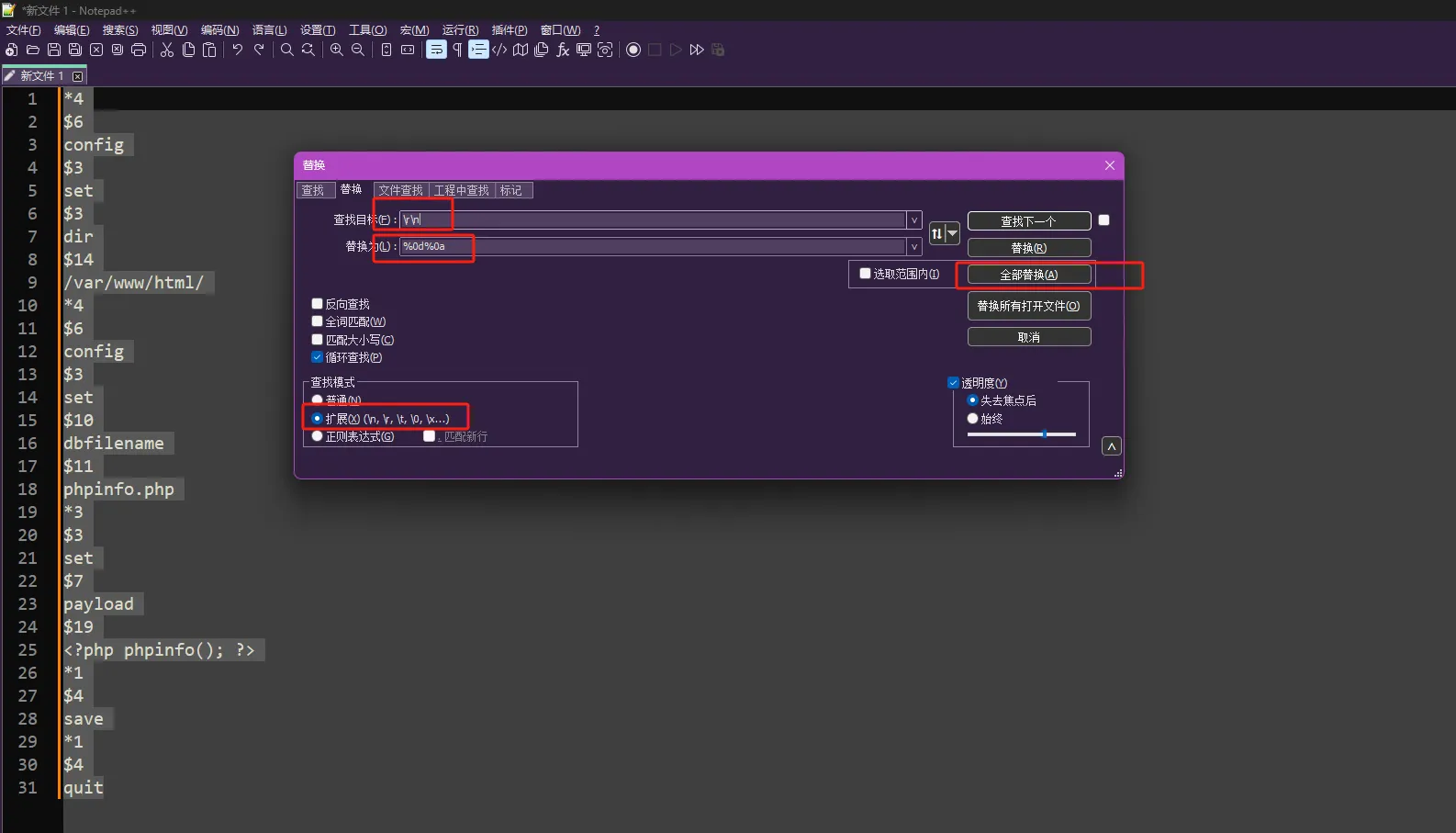Close the 新文件 1 document tab
The height and width of the screenshot is (833, 1456).
click(x=77, y=76)
